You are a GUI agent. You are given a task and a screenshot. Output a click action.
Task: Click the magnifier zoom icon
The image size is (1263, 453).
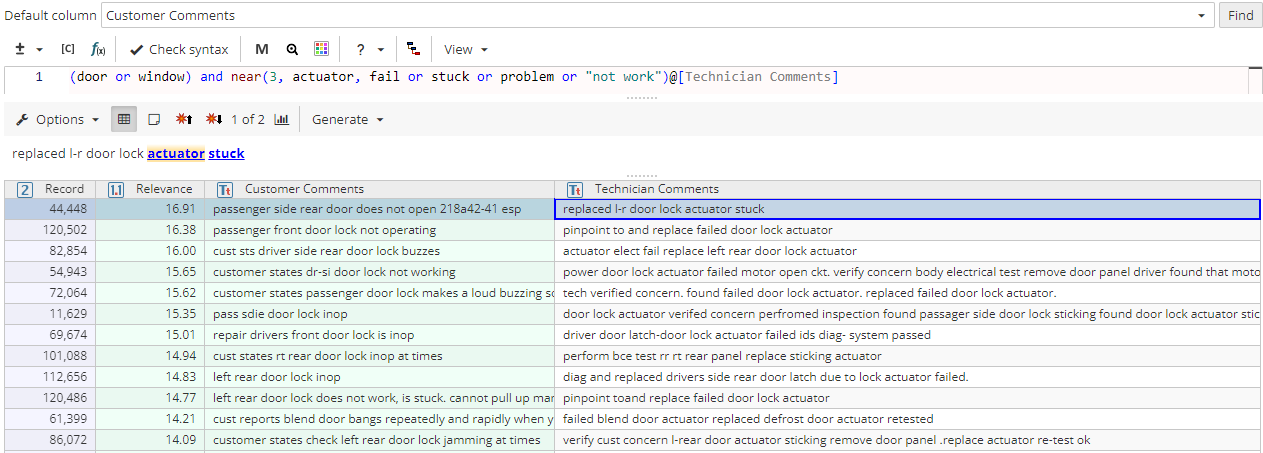(x=292, y=49)
